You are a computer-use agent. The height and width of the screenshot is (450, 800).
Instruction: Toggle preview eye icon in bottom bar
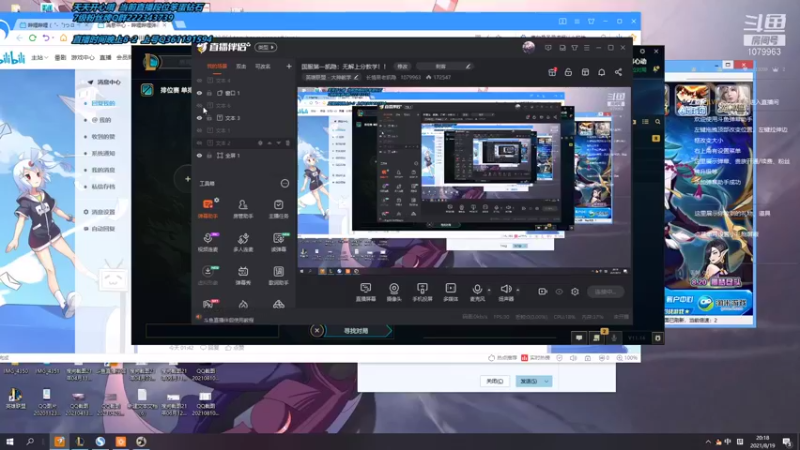tap(559, 292)
